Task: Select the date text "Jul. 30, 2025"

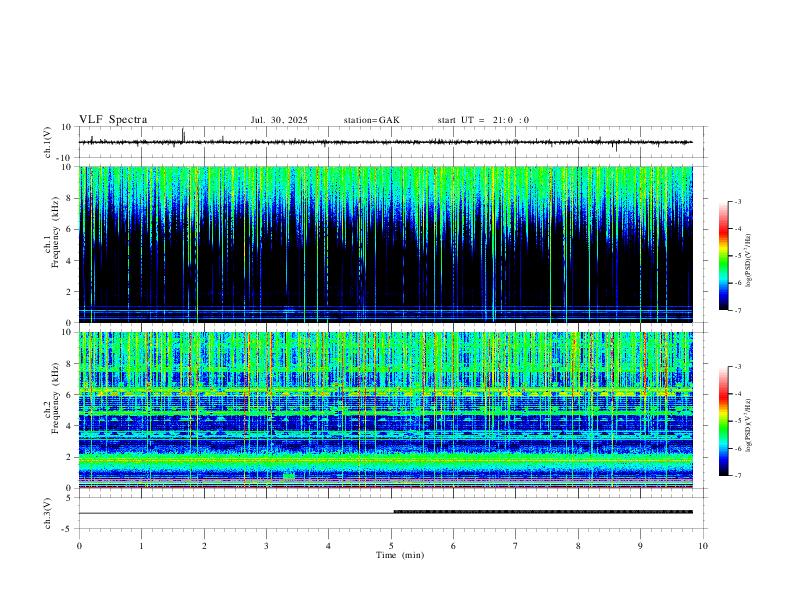Action: point(279,120)
